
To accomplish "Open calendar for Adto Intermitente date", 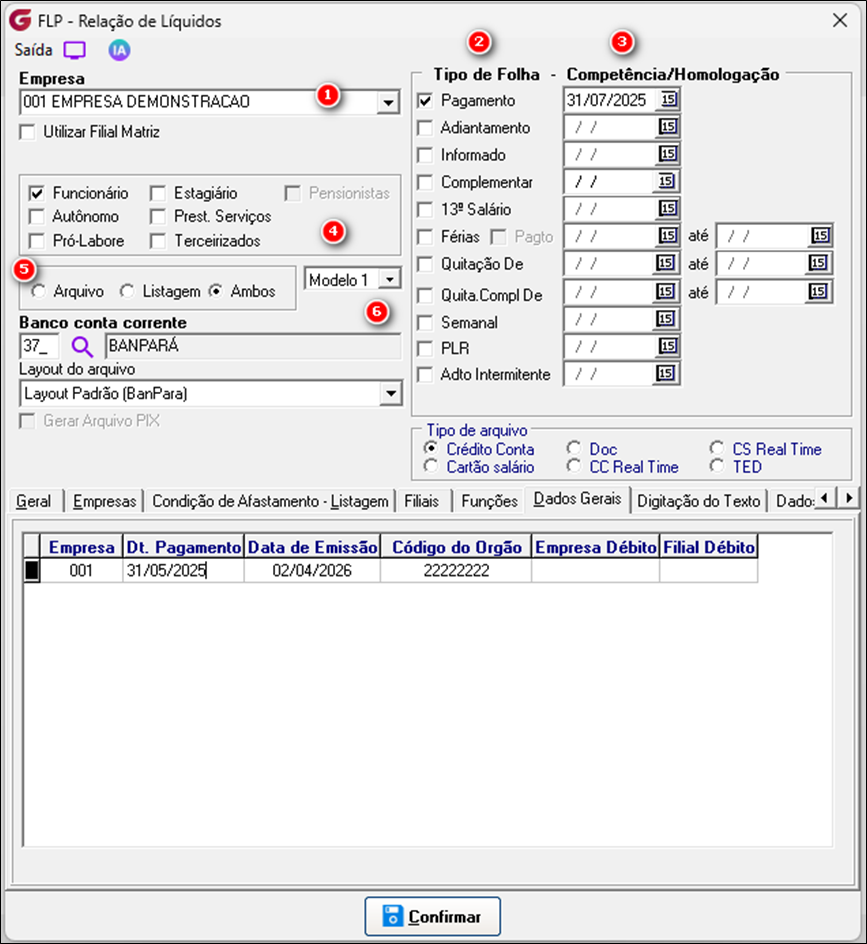I will pyautogui.click(x=665, y=373).
